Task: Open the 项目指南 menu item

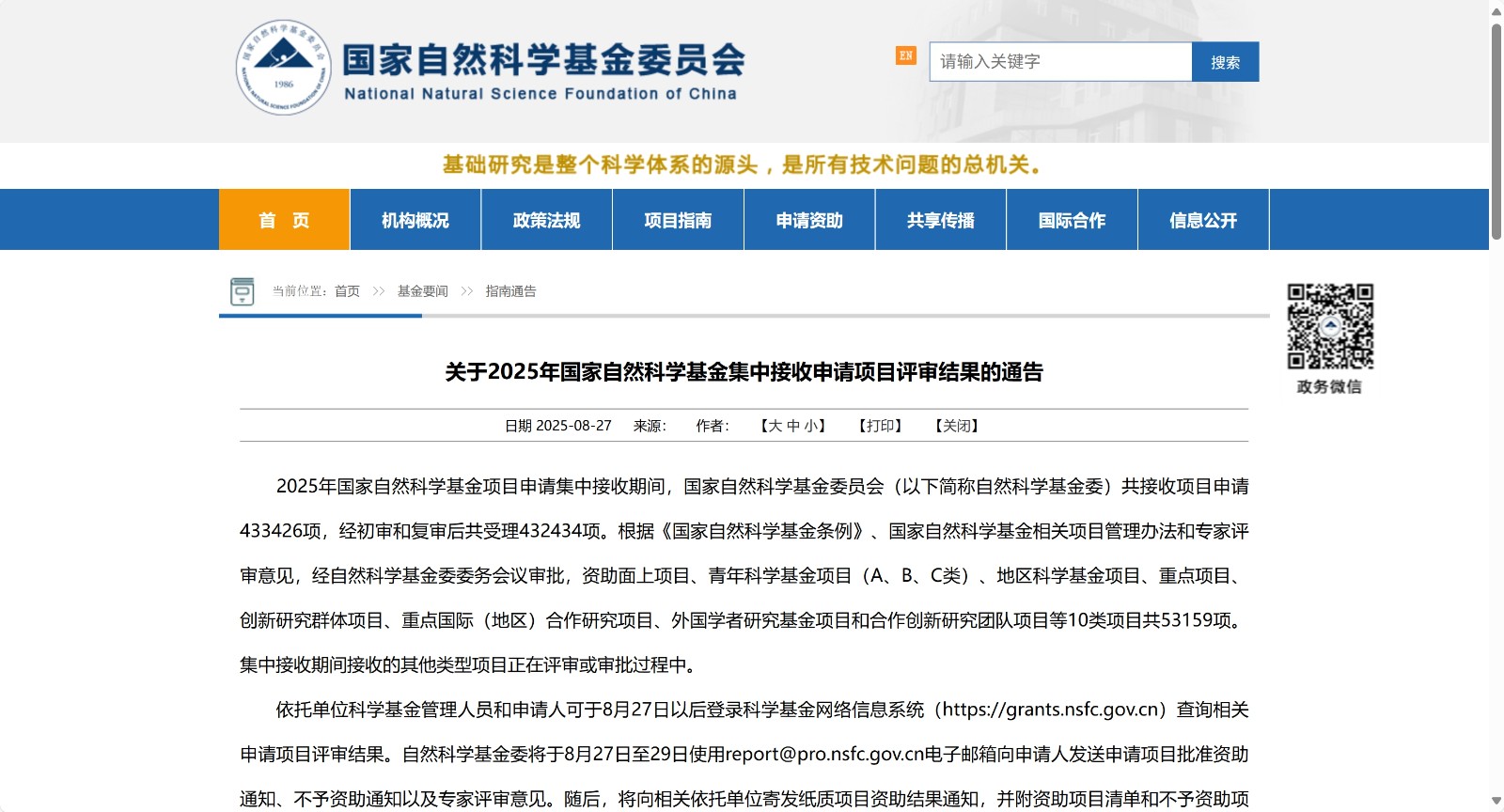Action: 678,220
